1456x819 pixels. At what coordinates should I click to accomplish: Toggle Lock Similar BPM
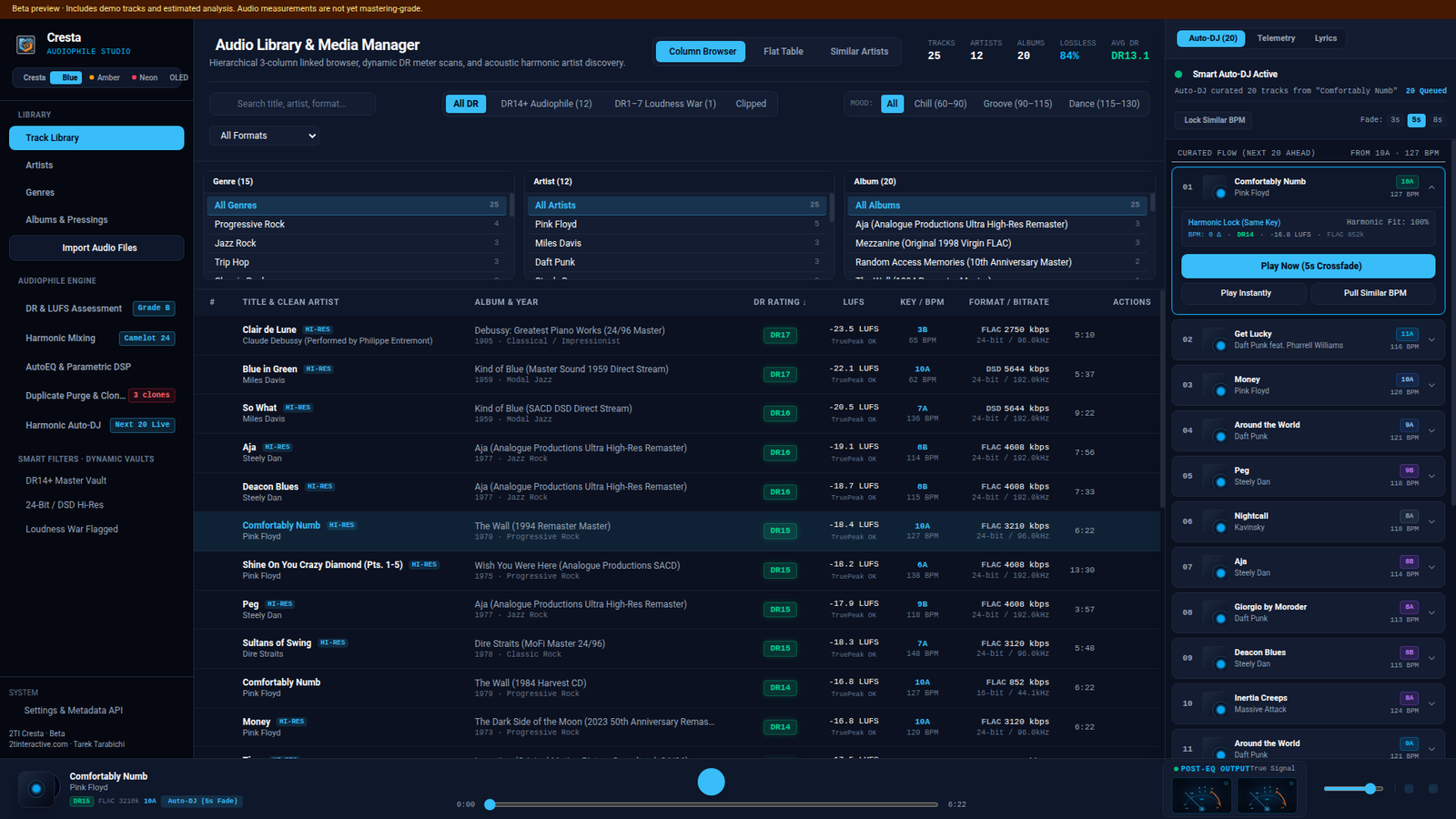1214,120
